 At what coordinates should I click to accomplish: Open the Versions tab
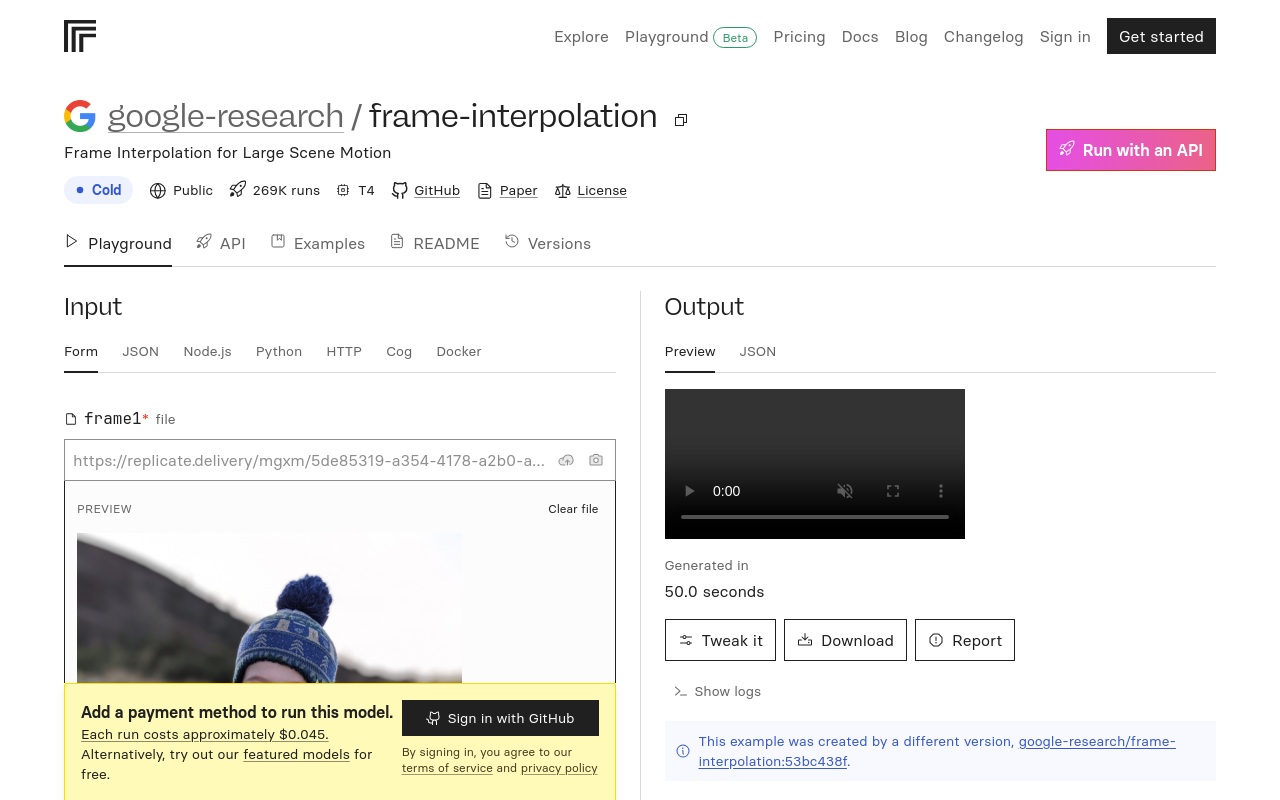pos(548,244)
